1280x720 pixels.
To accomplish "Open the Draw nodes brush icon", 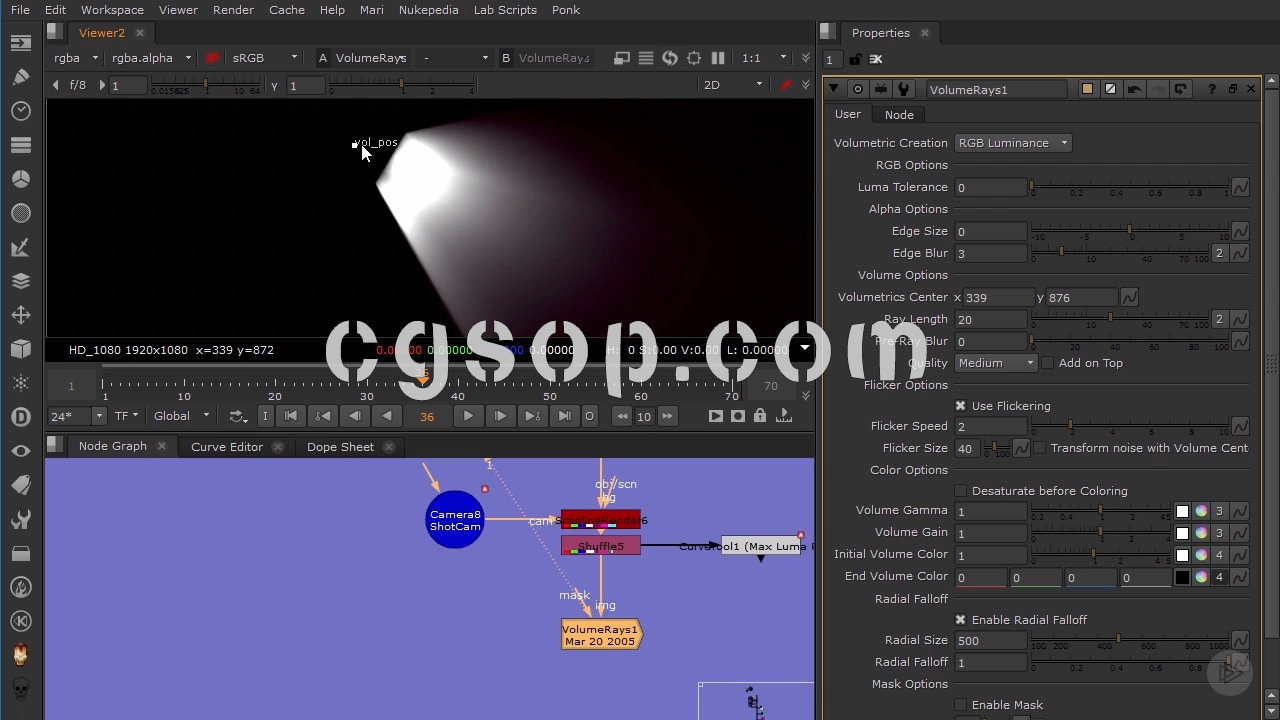I will click(21, 77).
